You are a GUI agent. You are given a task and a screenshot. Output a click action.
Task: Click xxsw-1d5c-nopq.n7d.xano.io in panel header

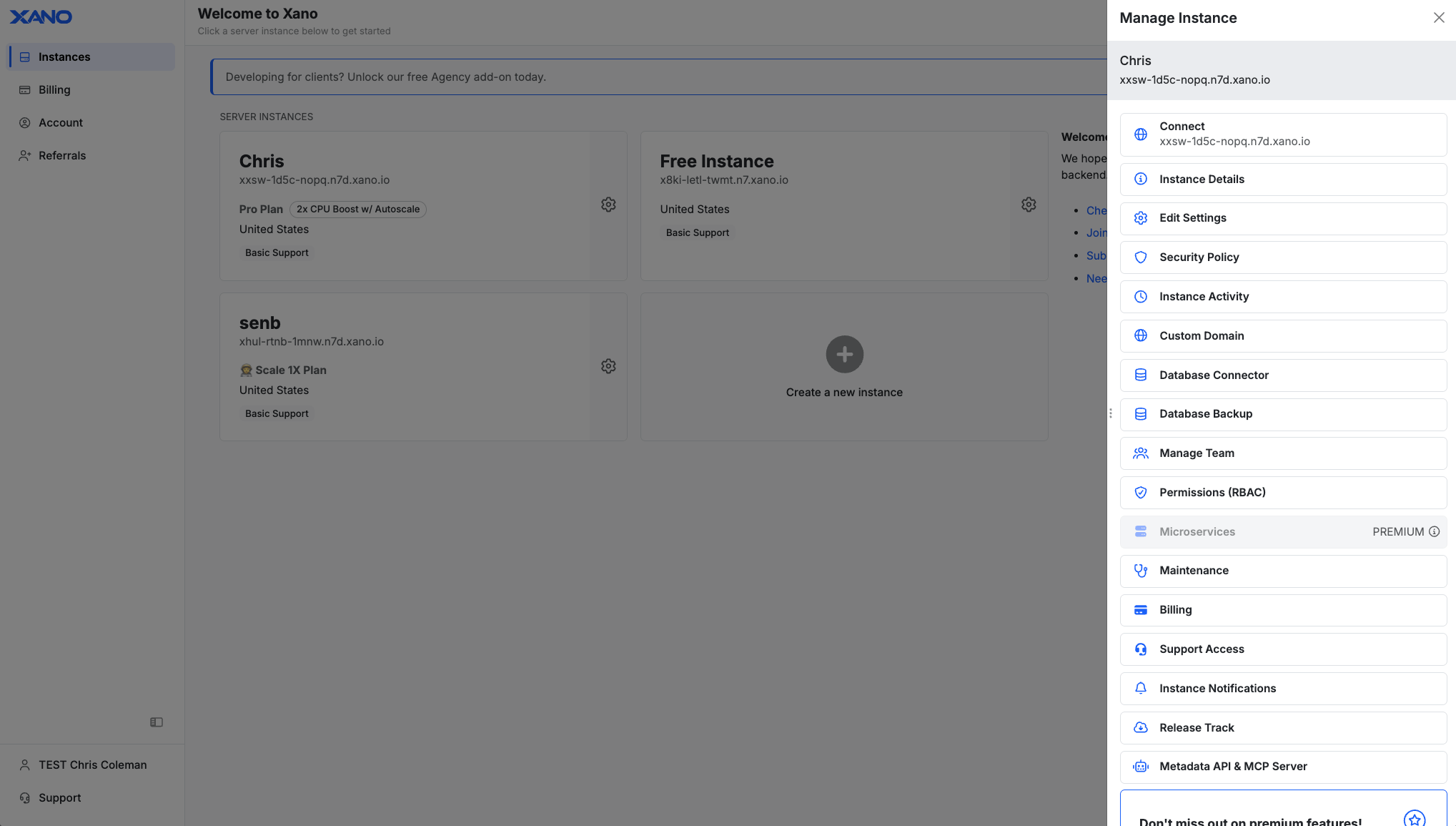(x=1194, y=80)
